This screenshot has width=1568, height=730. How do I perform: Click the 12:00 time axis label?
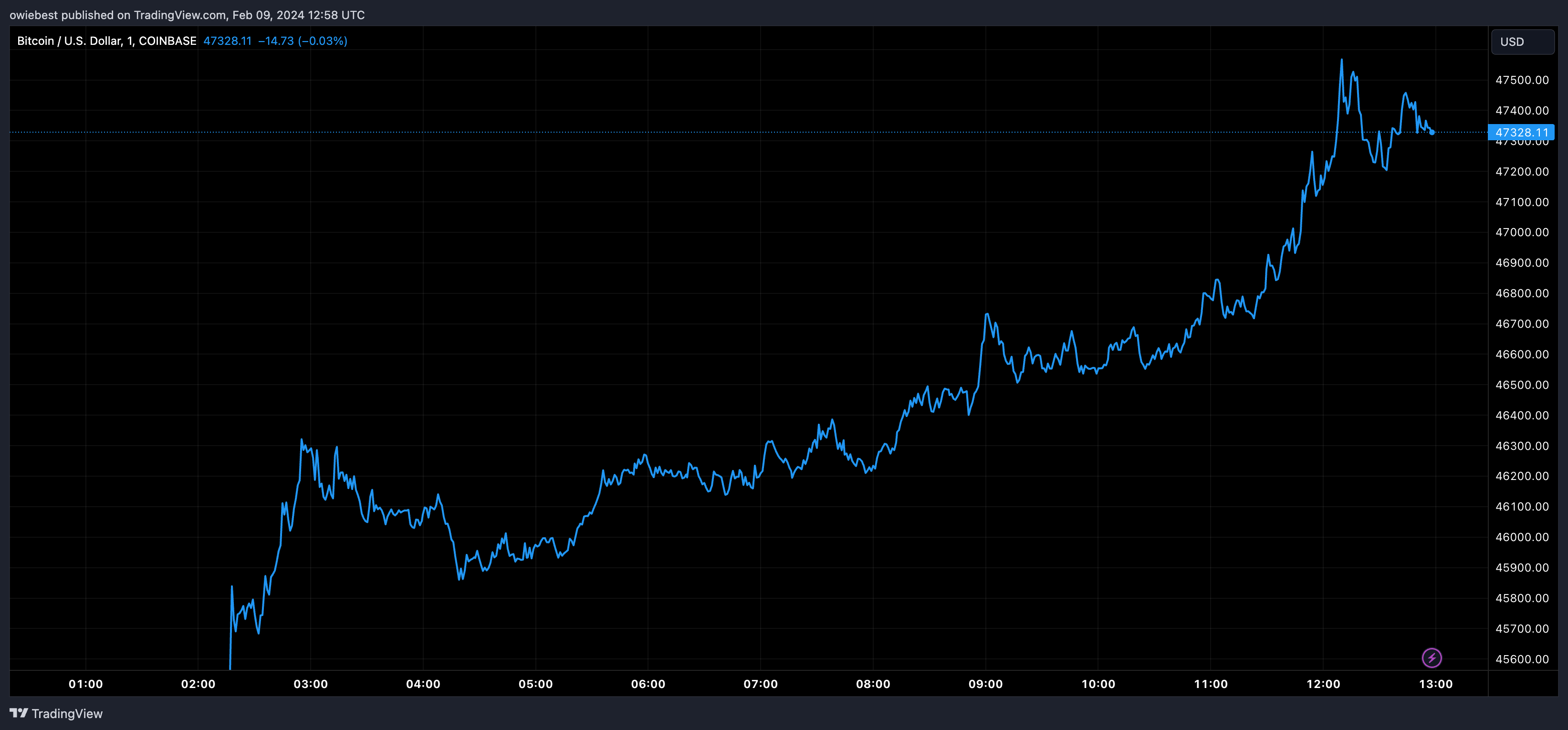pos(1323,684)
